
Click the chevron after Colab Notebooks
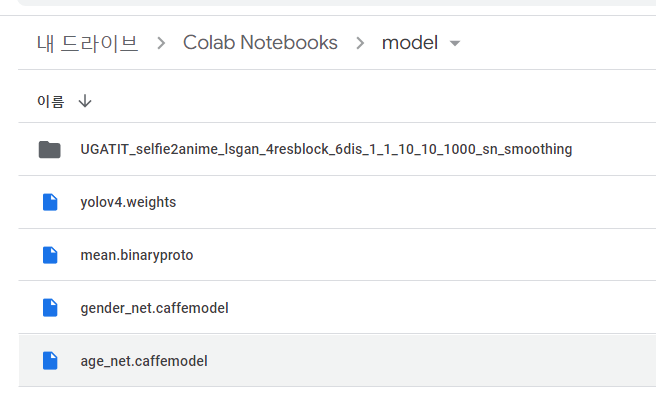[x=360, y=43]
